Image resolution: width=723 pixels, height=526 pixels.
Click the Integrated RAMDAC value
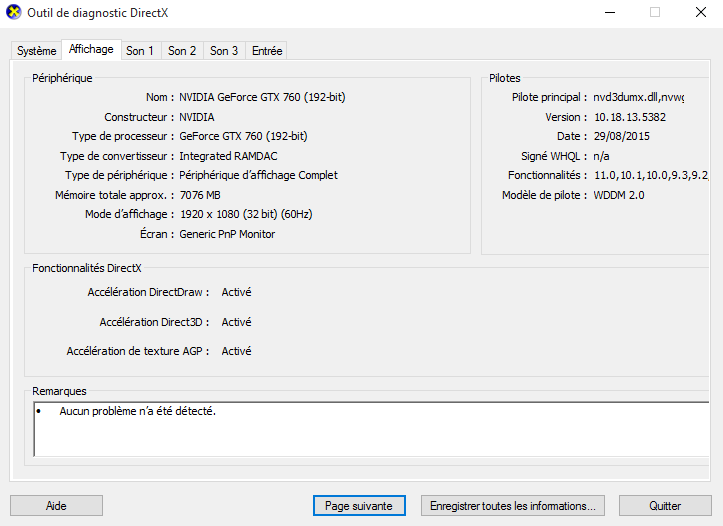click(228, 156)
